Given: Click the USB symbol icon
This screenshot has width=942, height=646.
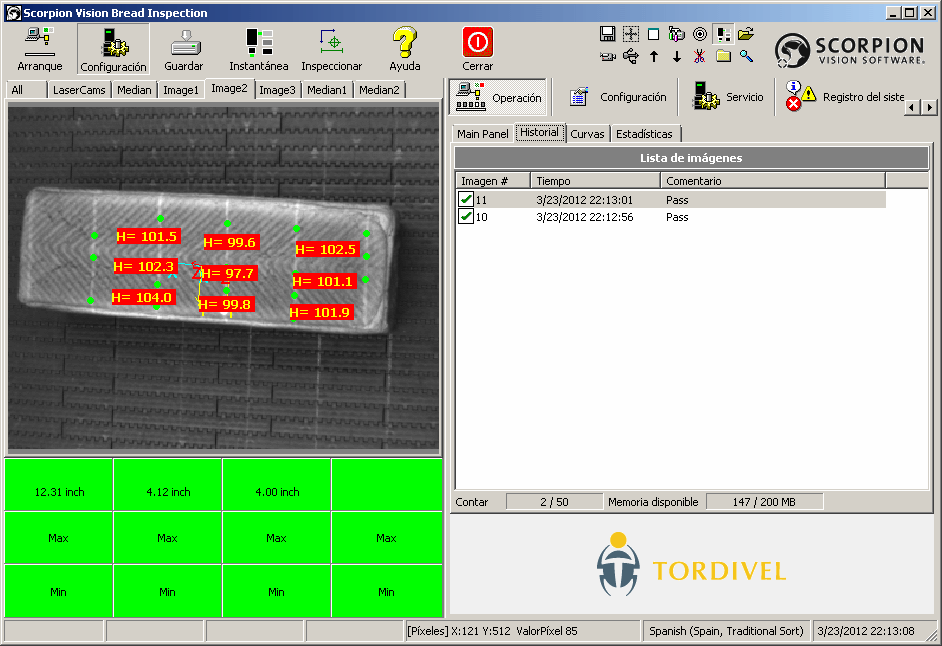Looking at the screenshot, I should point(630,56).
